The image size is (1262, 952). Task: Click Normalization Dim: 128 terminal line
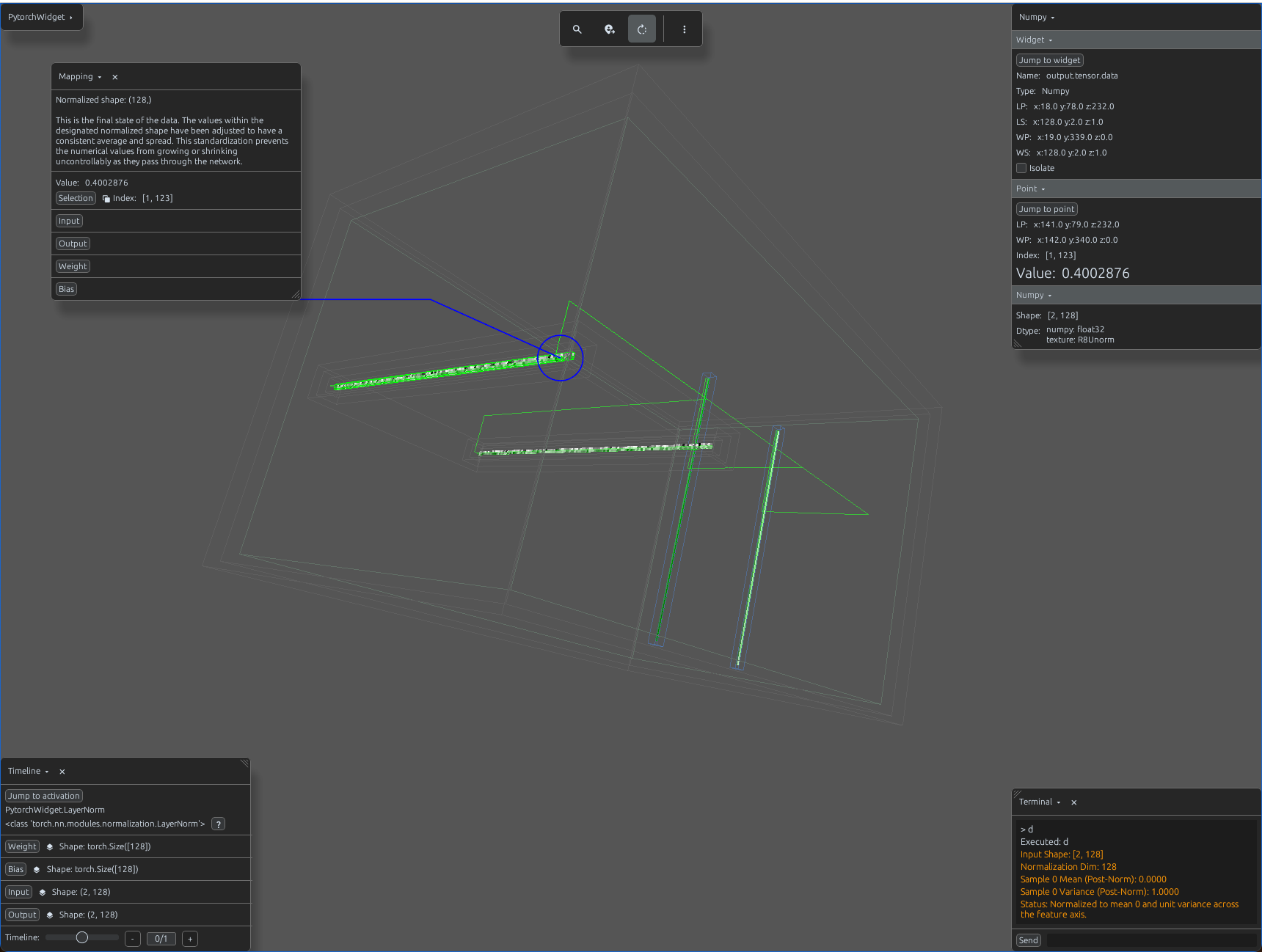1068,867
